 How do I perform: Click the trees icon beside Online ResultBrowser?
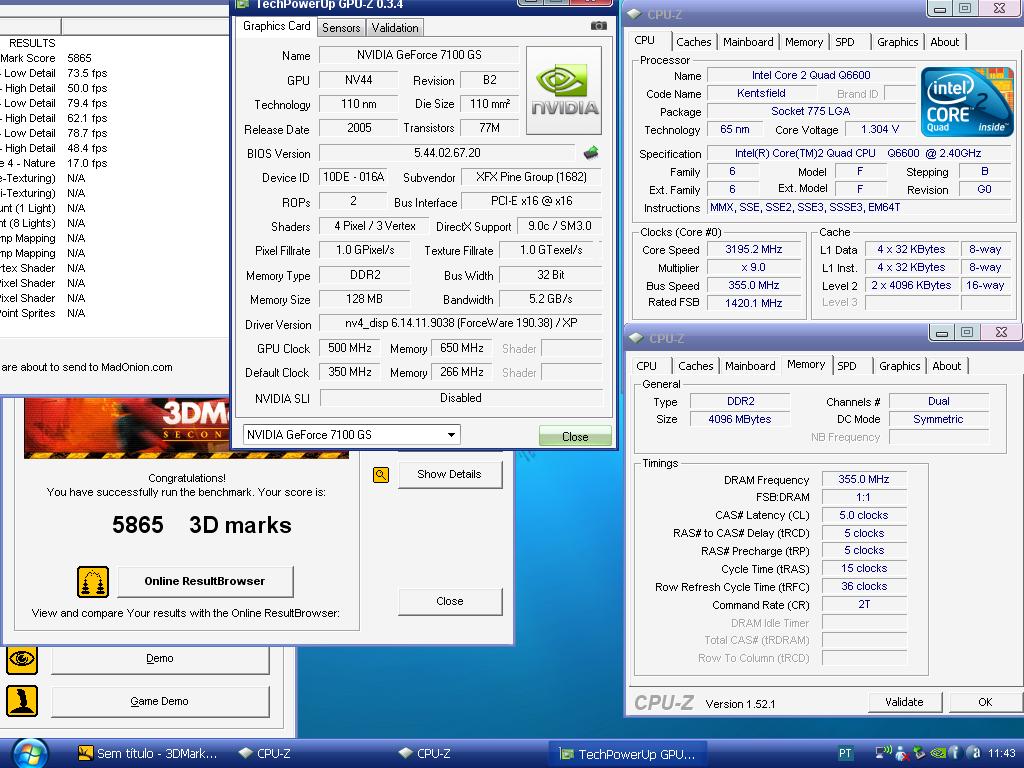pos(93,581)
